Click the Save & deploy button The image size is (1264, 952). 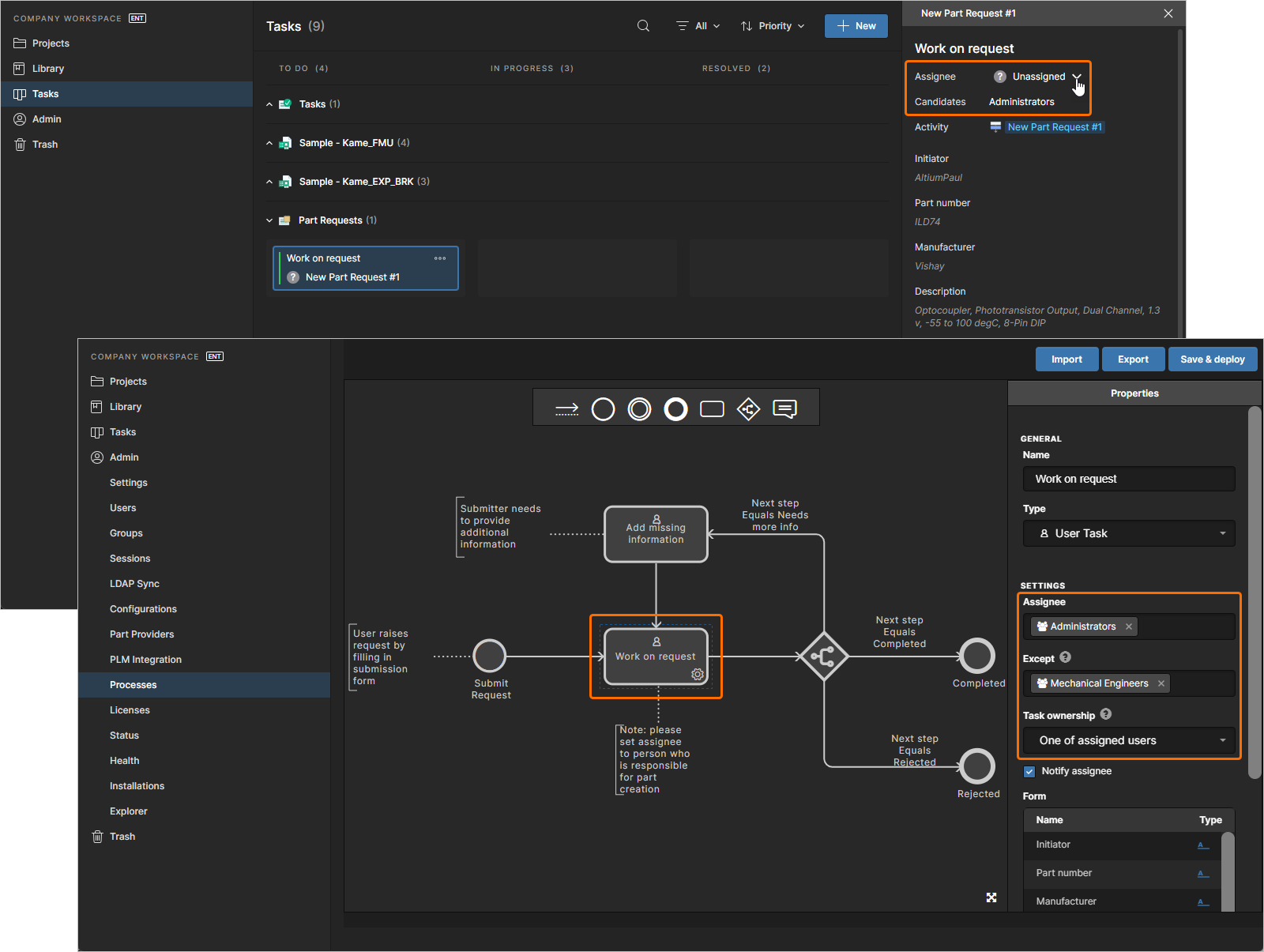[x=1212, y=359]
